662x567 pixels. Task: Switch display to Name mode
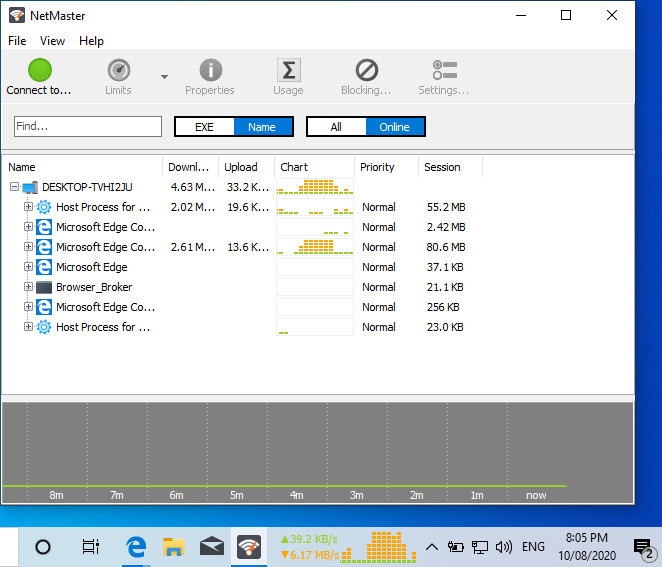click(x=262, y=127)
